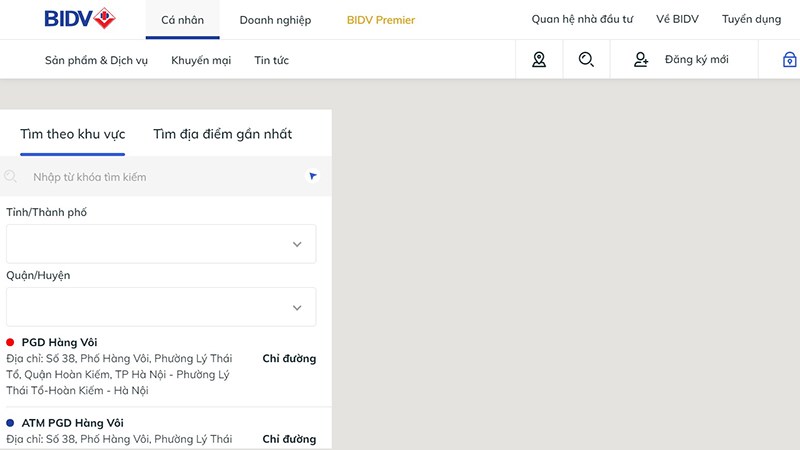Click magnifier icon in keyword search box

[10, 177]
